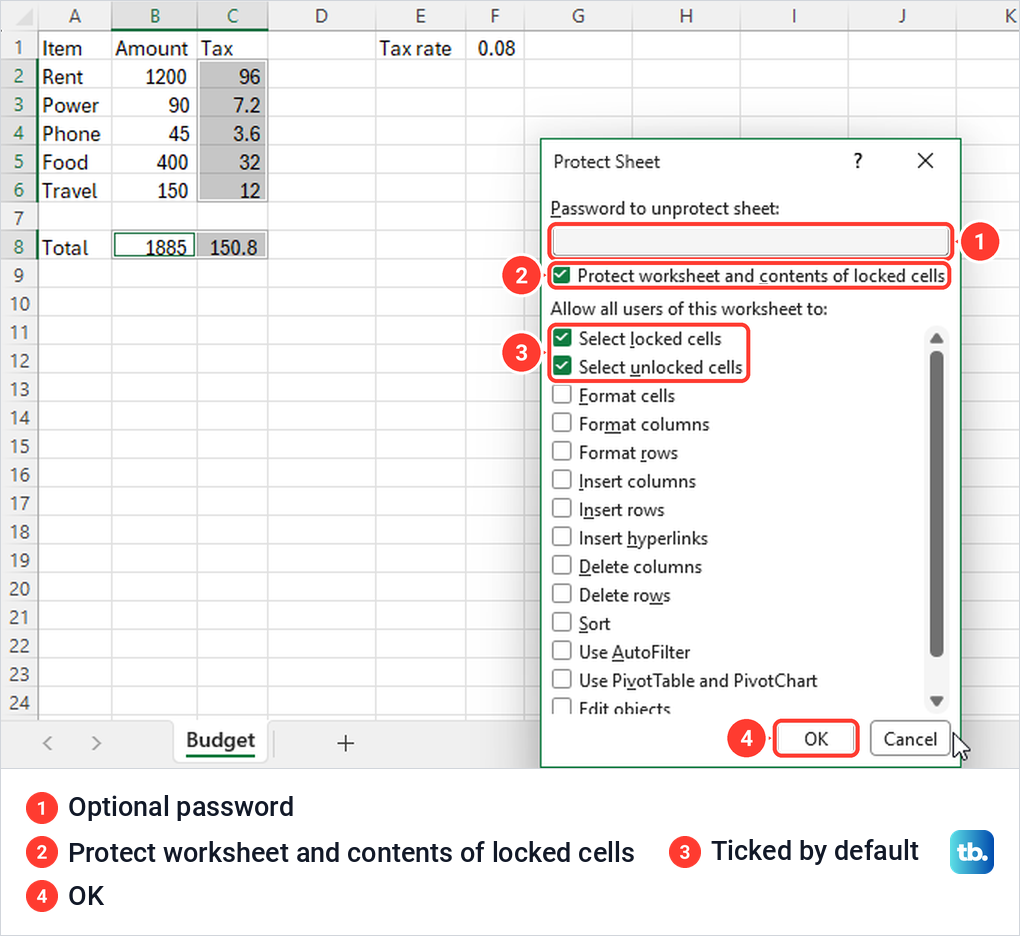Click the password to unprotect sheet field
This screenshot has height=936, width=1020.
(751, 241)
